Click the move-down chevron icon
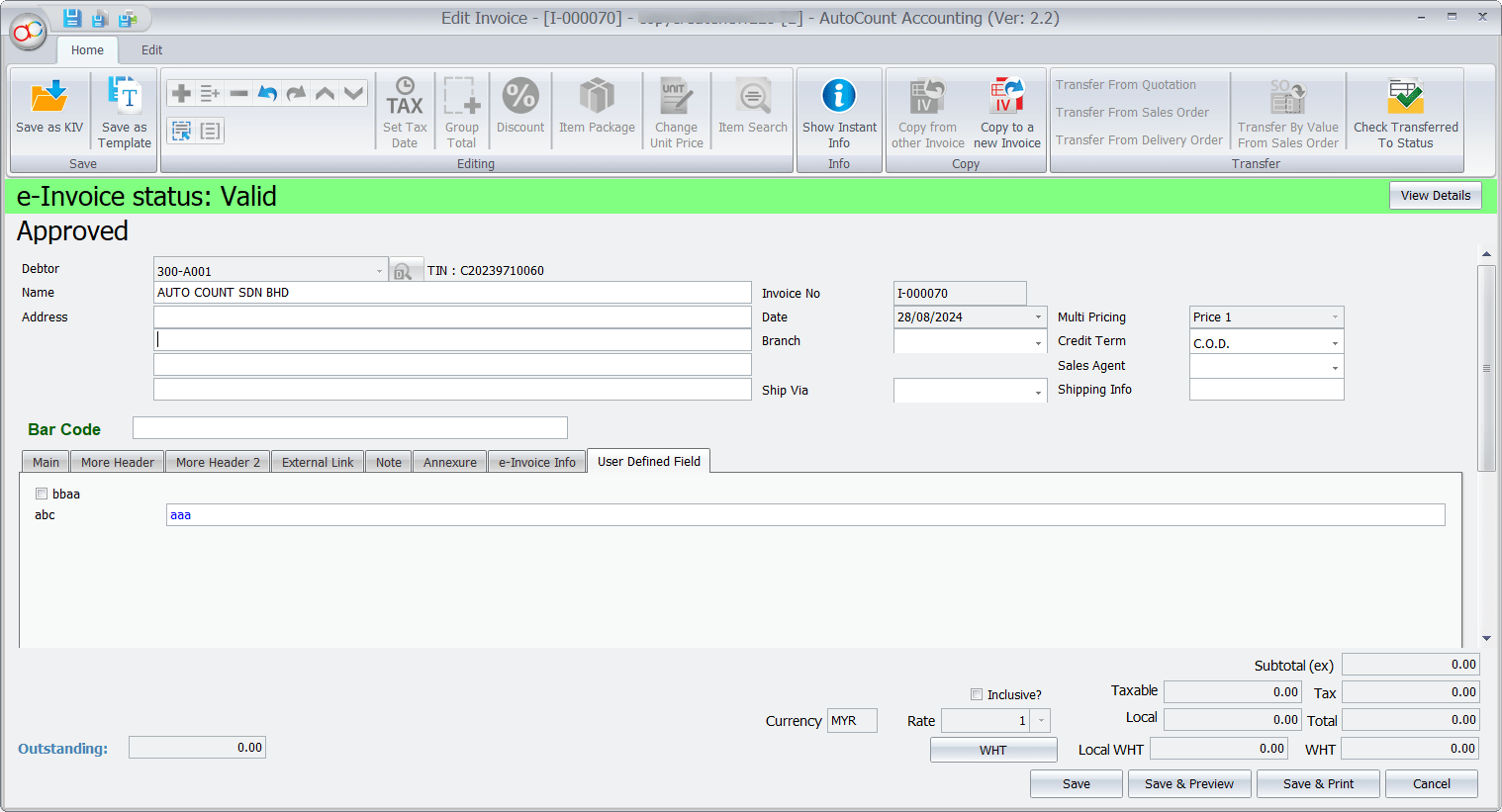Screen dimensions: 1502x812 353,93
